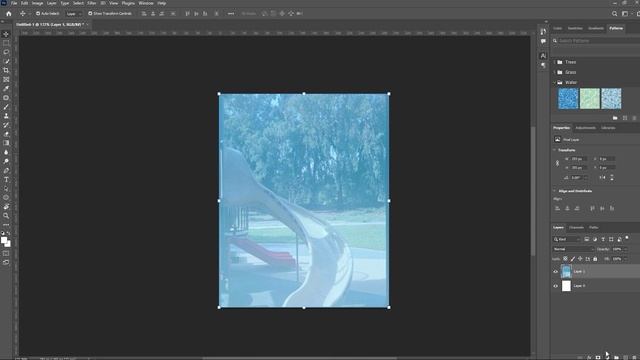Switch to the Swatches tab
Viewport: 640px width, 360px height.
click(x=575, y=28)
